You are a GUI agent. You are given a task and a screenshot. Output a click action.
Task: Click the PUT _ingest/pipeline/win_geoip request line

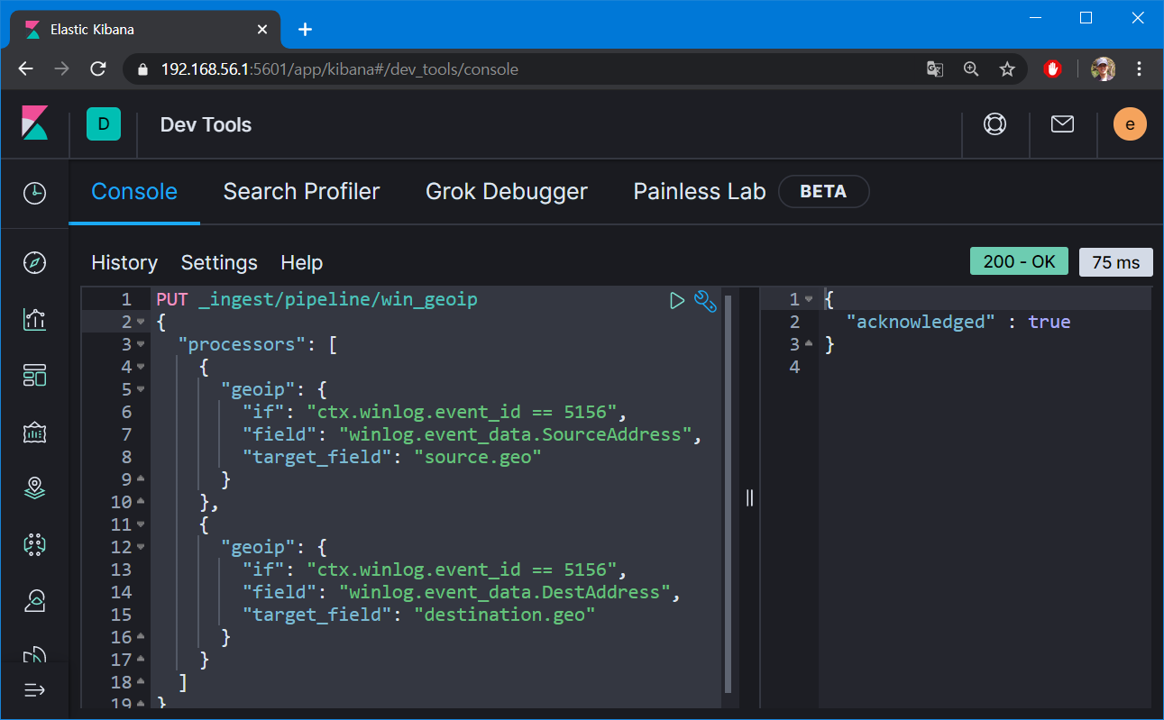click(317, 299)
